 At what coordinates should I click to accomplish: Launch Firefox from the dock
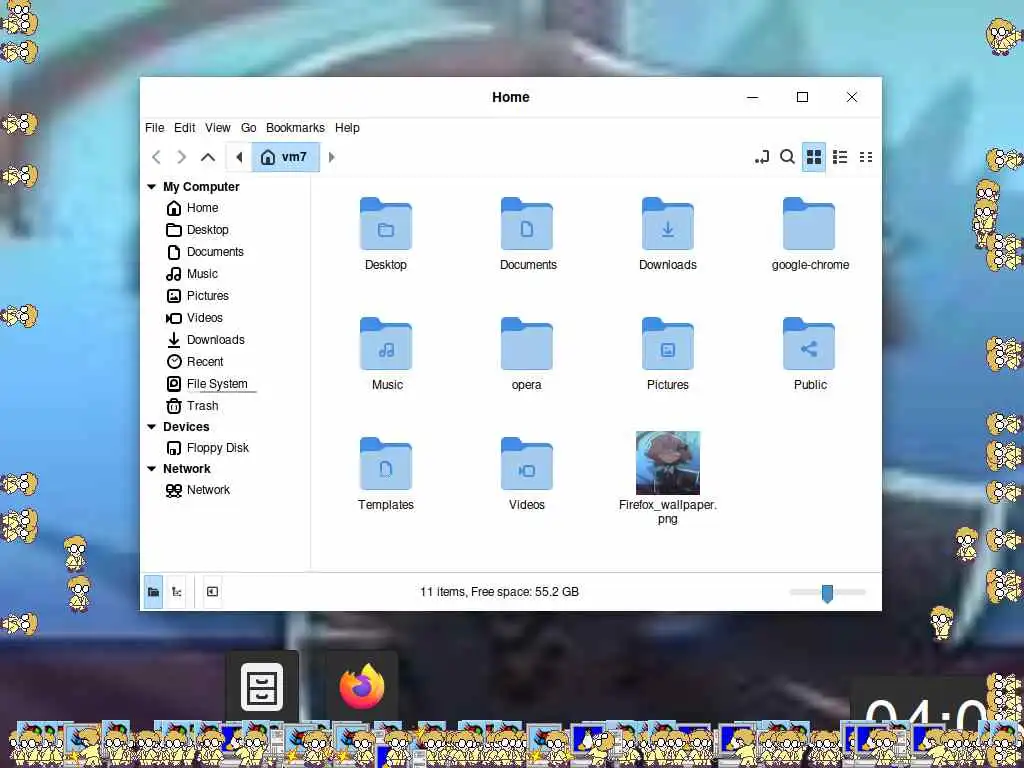click(362, 686)
